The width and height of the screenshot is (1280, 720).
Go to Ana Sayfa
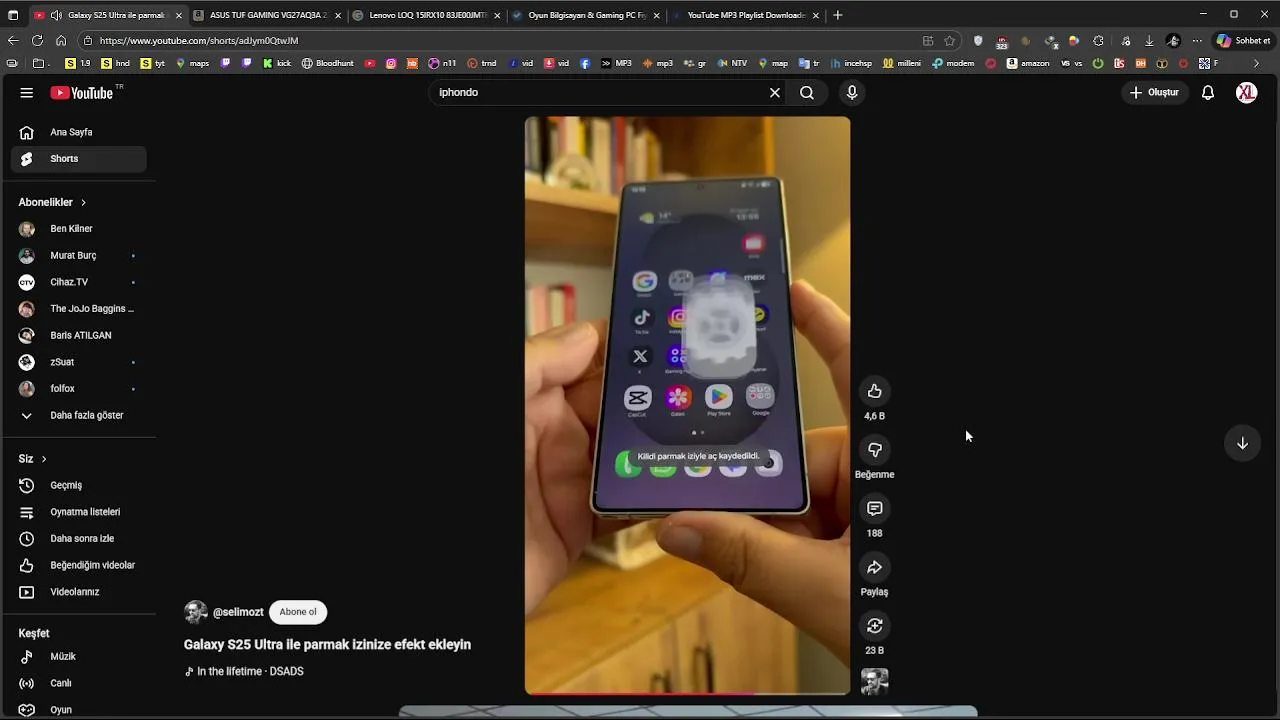click(79, 132)
